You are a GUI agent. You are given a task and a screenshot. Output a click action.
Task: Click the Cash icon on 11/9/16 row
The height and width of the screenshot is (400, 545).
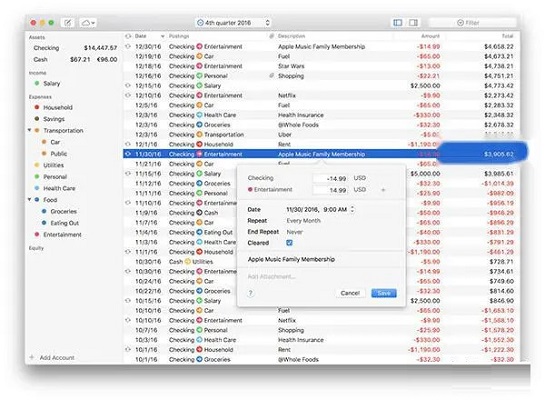[200, 212]
